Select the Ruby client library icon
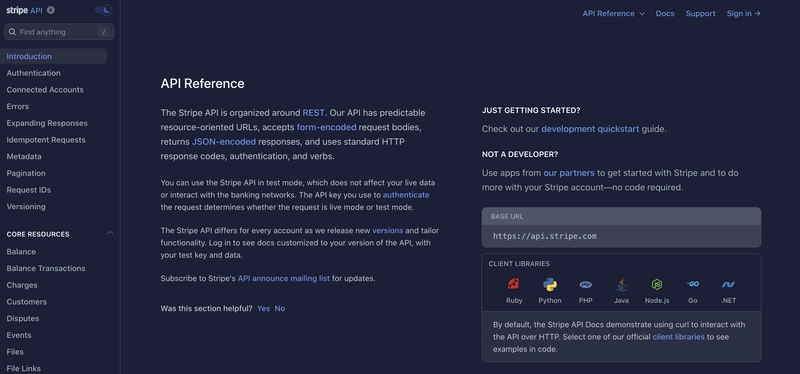The width and height of the screenshot is (800, 374). 514,284
